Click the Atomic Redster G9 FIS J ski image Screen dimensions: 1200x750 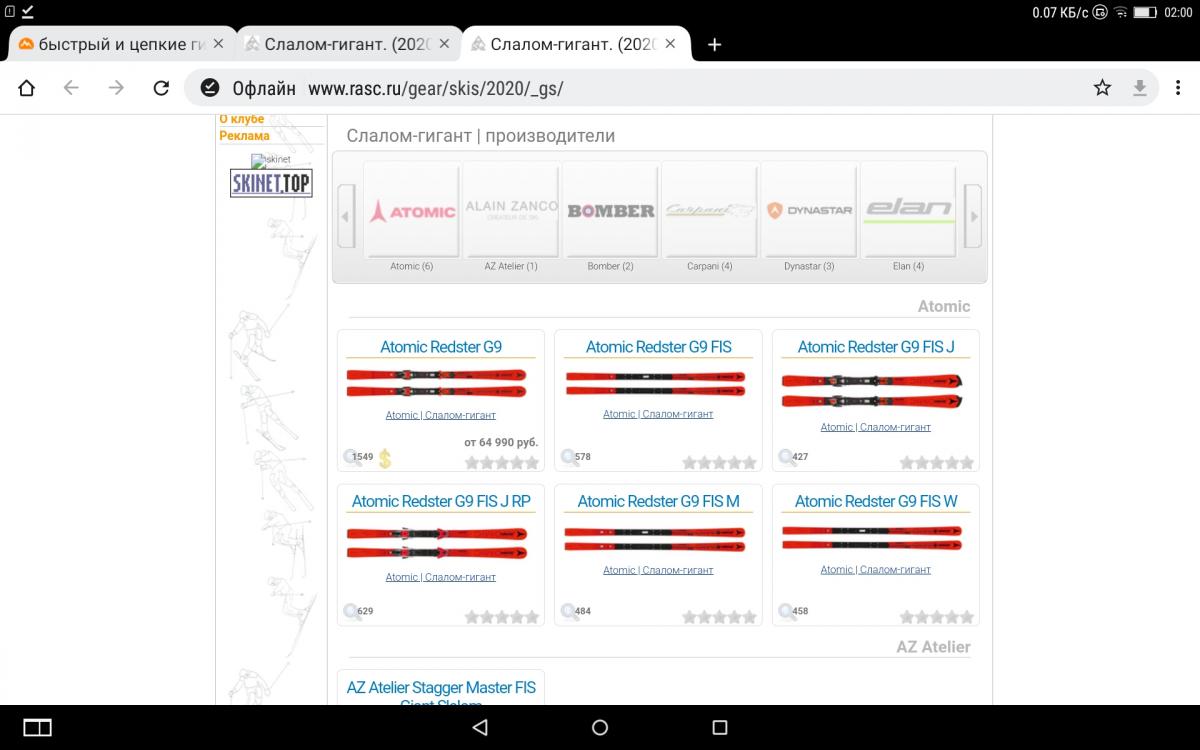[872, 391]
